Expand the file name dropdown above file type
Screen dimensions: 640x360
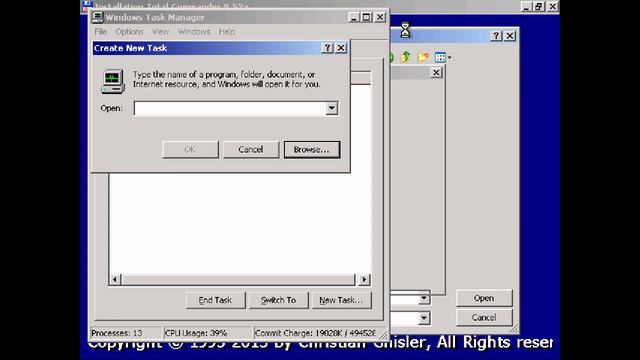[424, 299]
